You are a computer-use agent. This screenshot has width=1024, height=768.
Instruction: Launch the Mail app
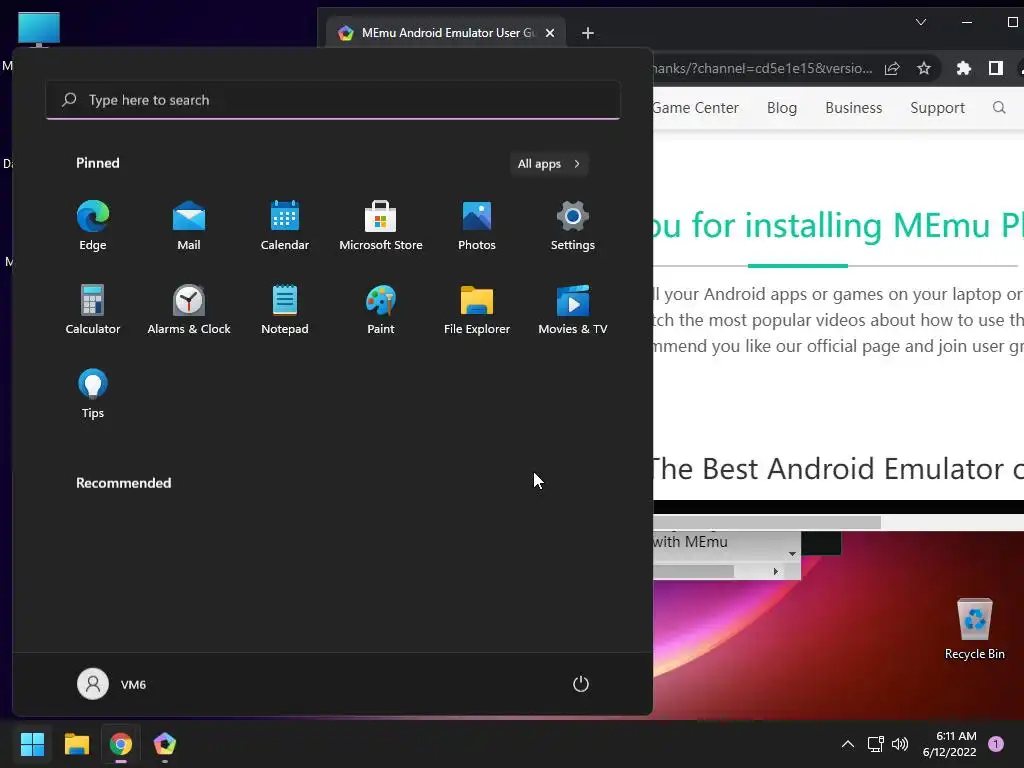pos(189,225)
